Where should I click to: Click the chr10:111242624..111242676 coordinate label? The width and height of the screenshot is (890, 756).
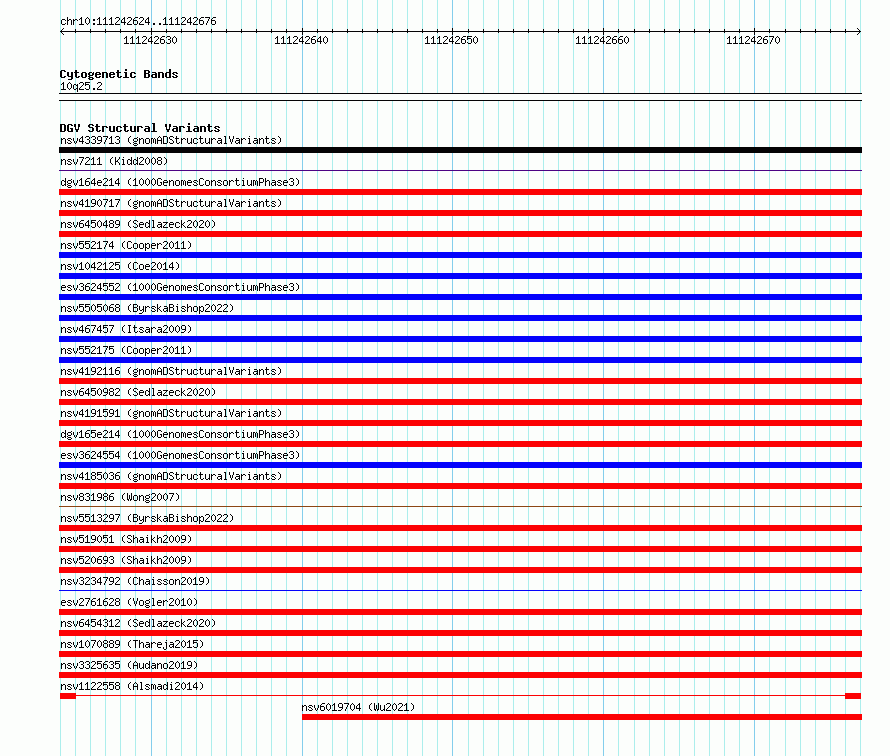[x=138, y=22]
